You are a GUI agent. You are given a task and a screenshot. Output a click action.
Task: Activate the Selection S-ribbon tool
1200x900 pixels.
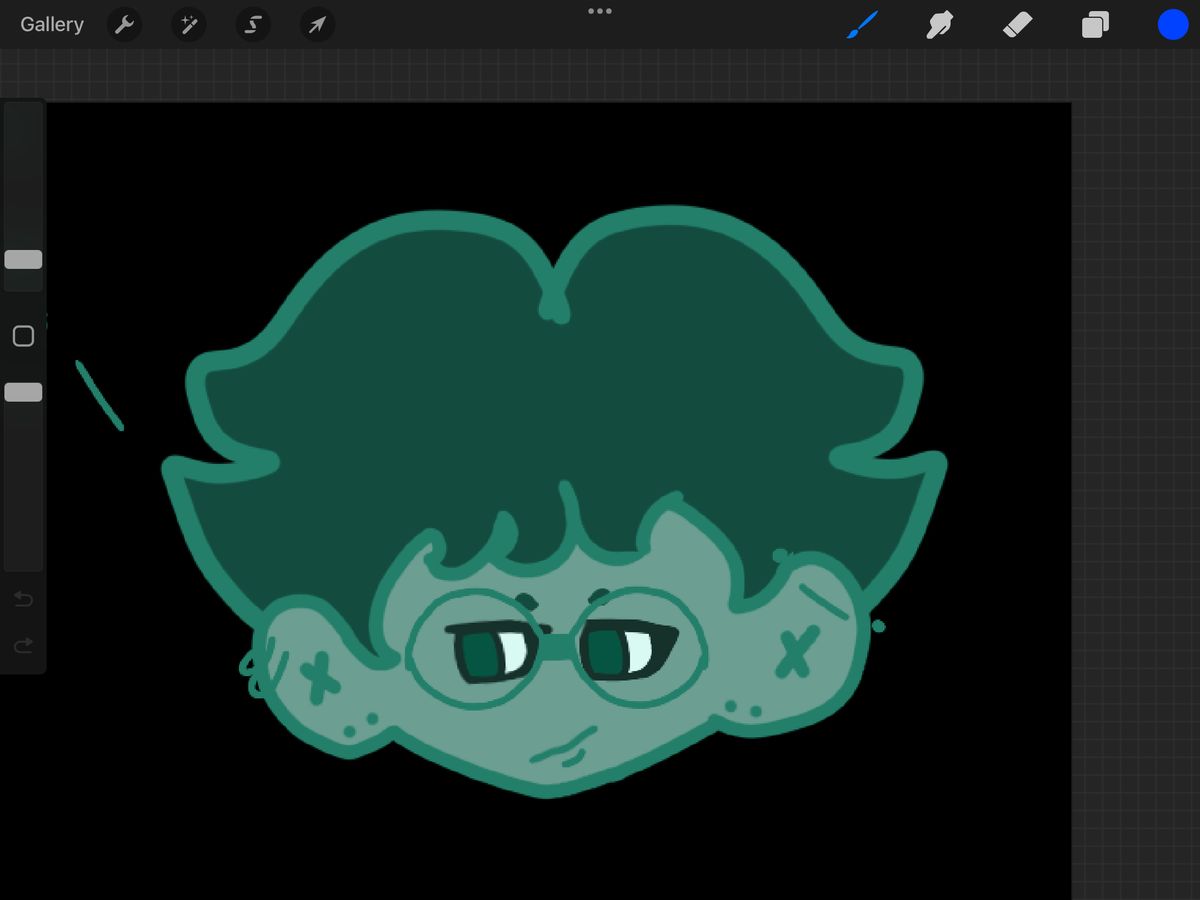pyautogui.click(x=253, y=25)
